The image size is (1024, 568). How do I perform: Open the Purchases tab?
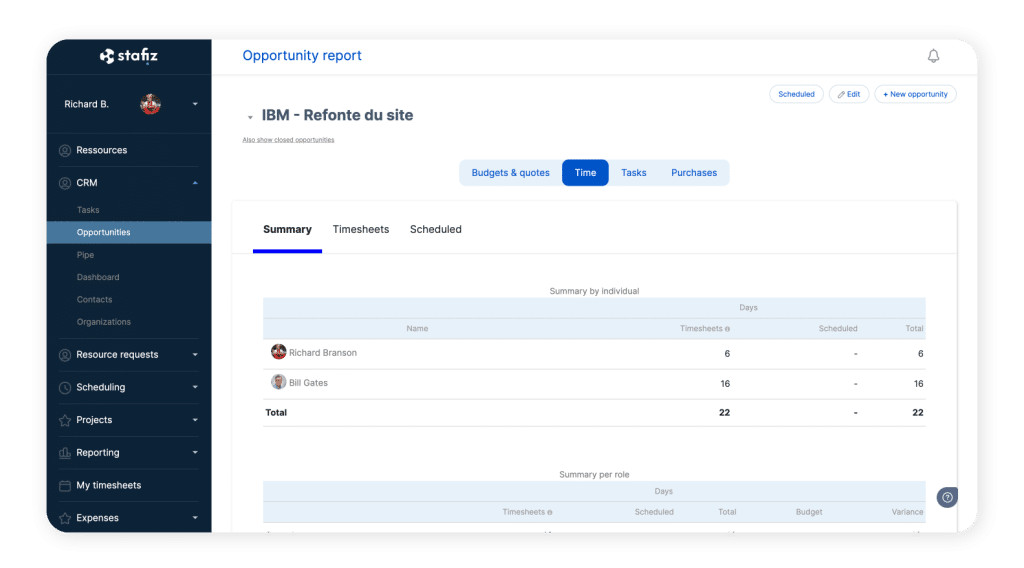694,173
